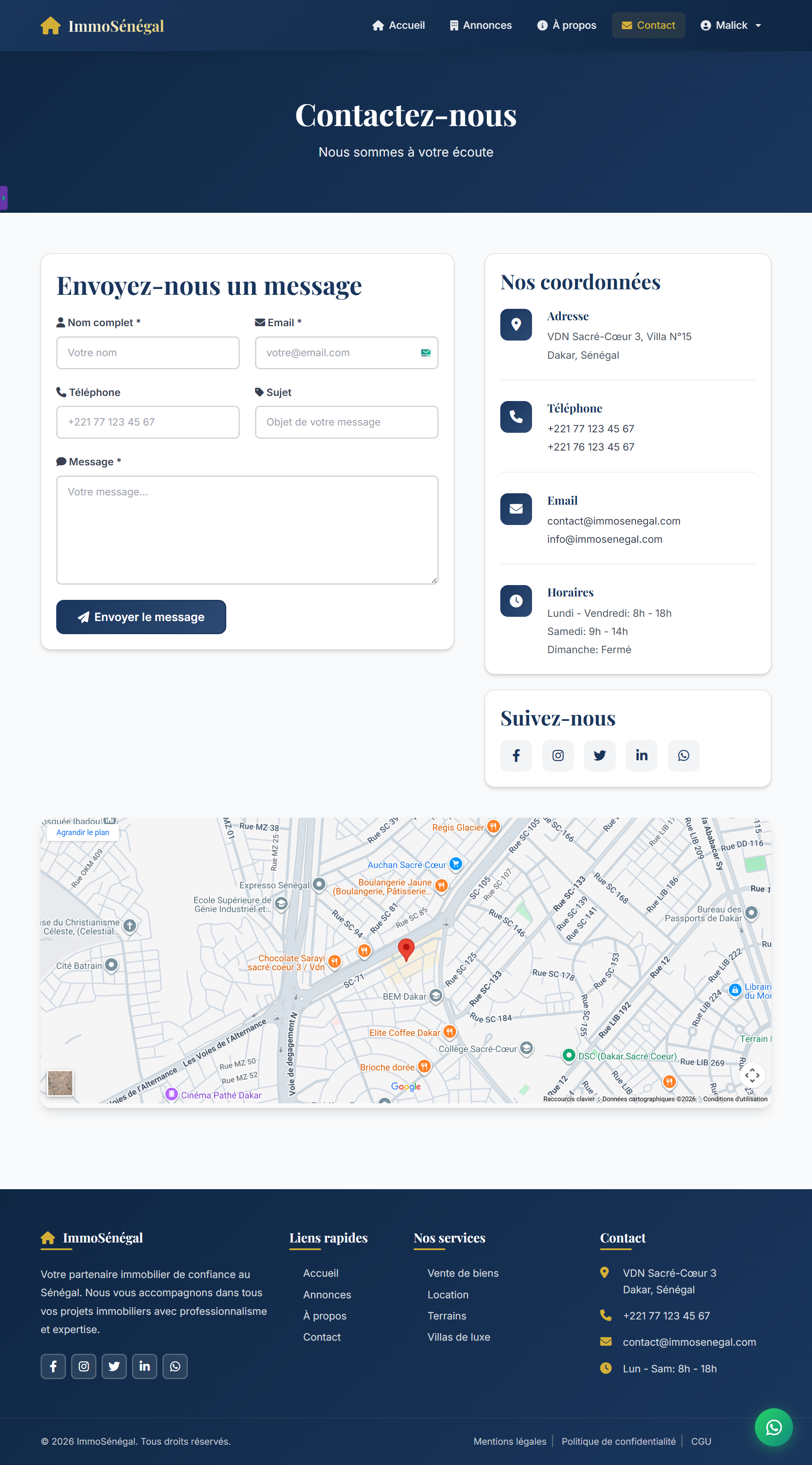Viewport: 812px width, 1465px height.
Task: Open Politique de confidentialité footer link
Action: click(x=618, y=1441)
